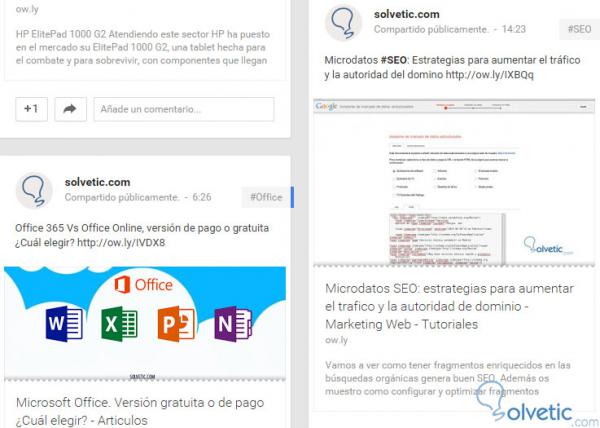Click the OneNote icon in Office banner
The width and height of the screenshot is (600, 428).
click(233, 324)
